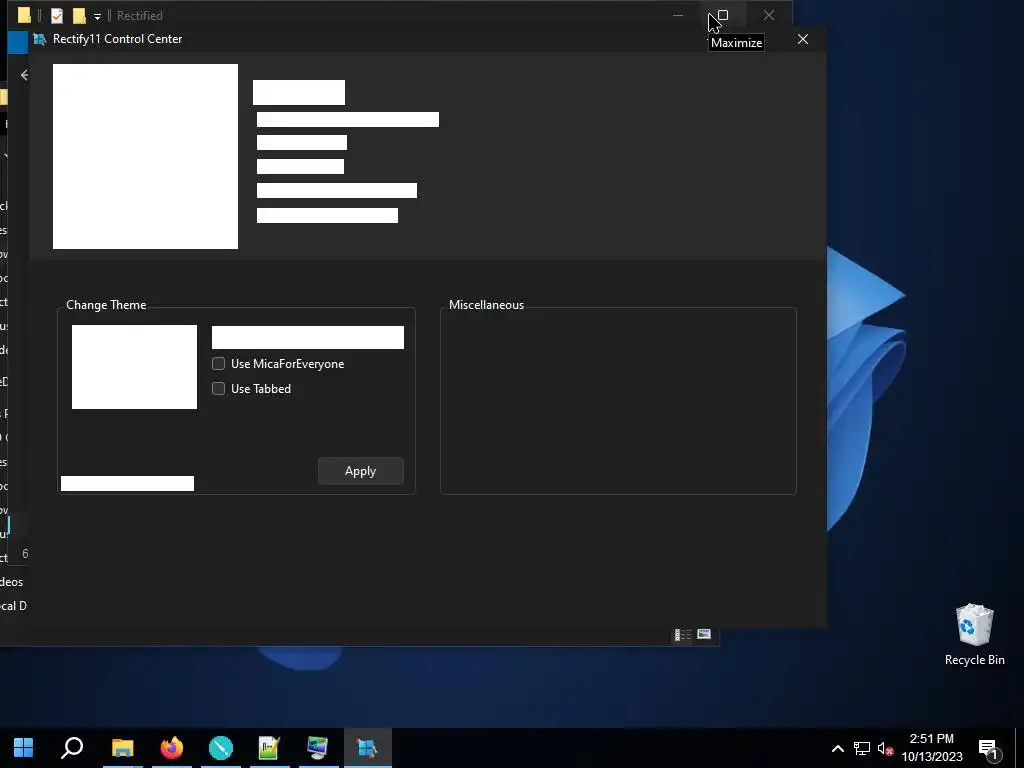
Task: Launch Firefox from the taskbar
Action: (172, 748)
